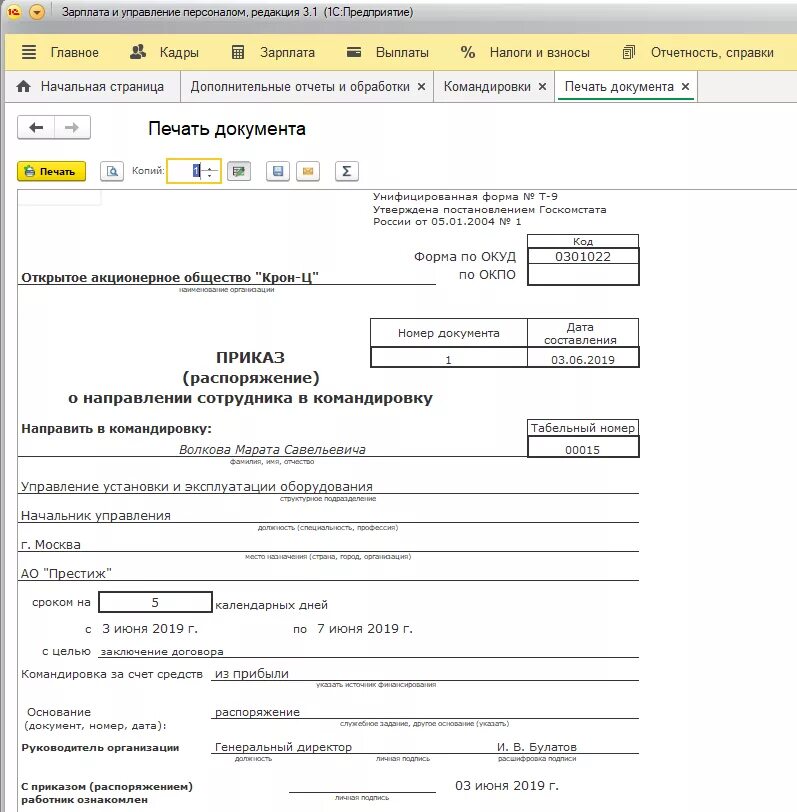The image size is (797, 812).
Task: Click the calendar days cell with 5
Action: point(155,602)
